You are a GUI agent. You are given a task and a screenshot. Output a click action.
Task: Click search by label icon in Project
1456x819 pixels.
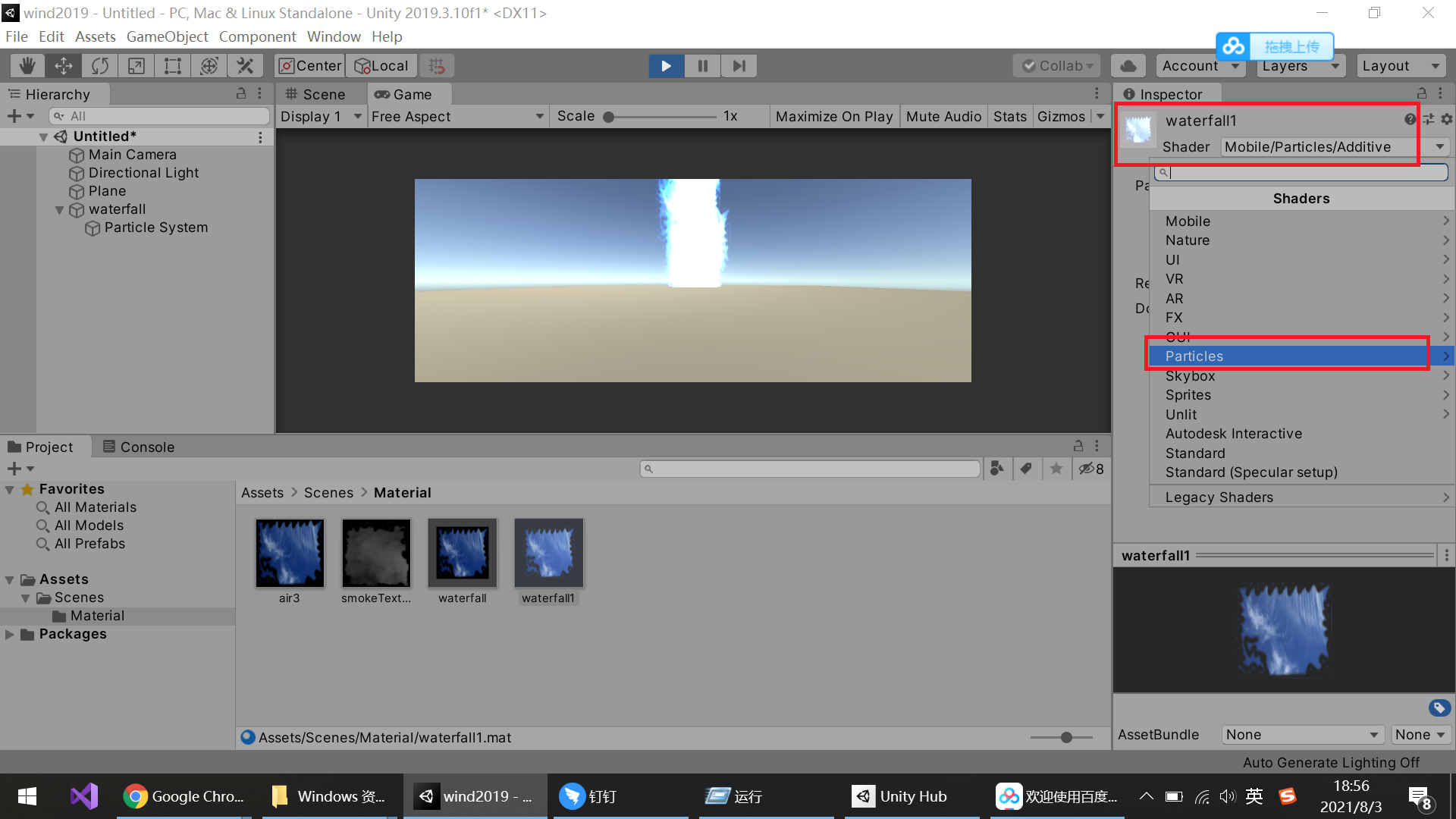pos(1026,469)
